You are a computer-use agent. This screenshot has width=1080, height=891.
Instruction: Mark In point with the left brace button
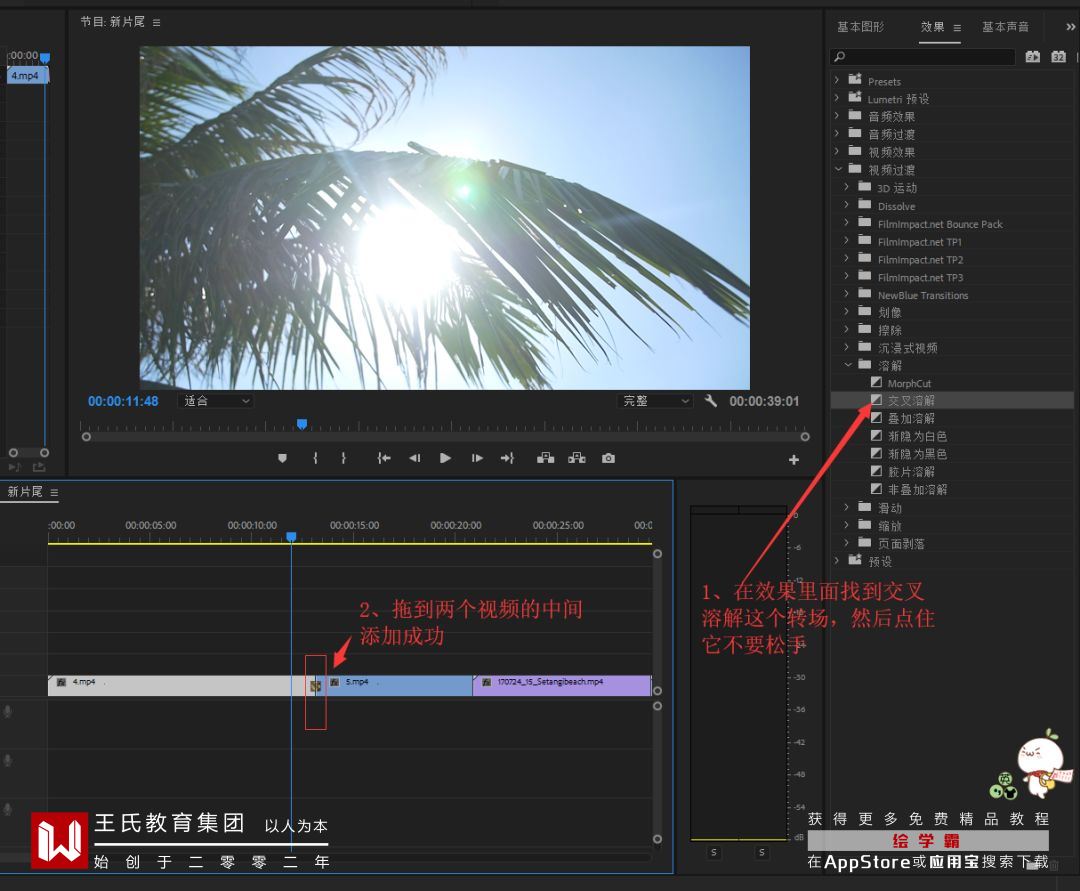click(315, 458)
